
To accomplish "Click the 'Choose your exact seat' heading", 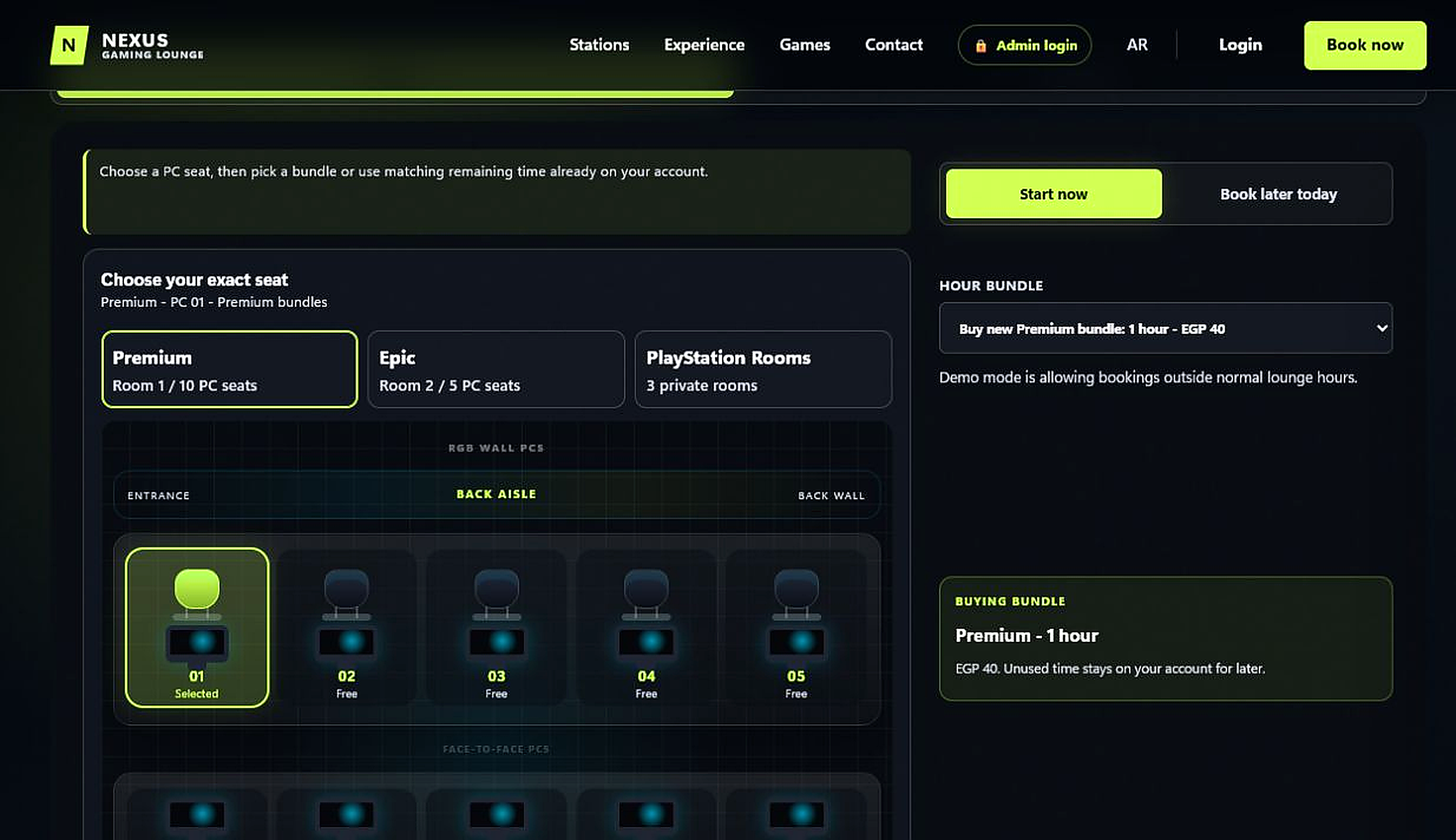I will [x=195, y=280].
